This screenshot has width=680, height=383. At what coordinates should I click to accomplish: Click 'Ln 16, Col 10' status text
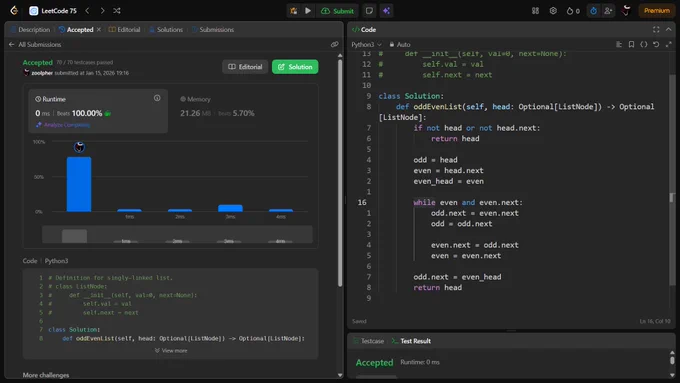tap(655, 321)
